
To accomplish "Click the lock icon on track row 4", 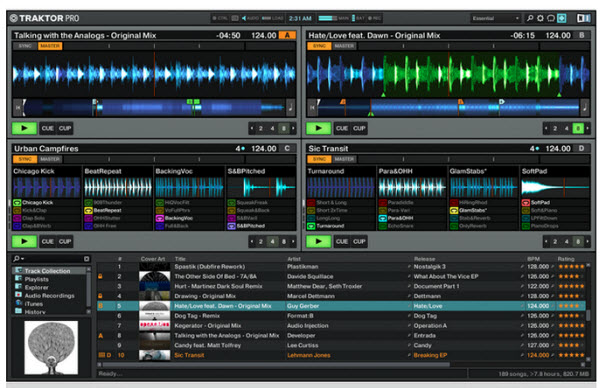I will pos(100,296).
